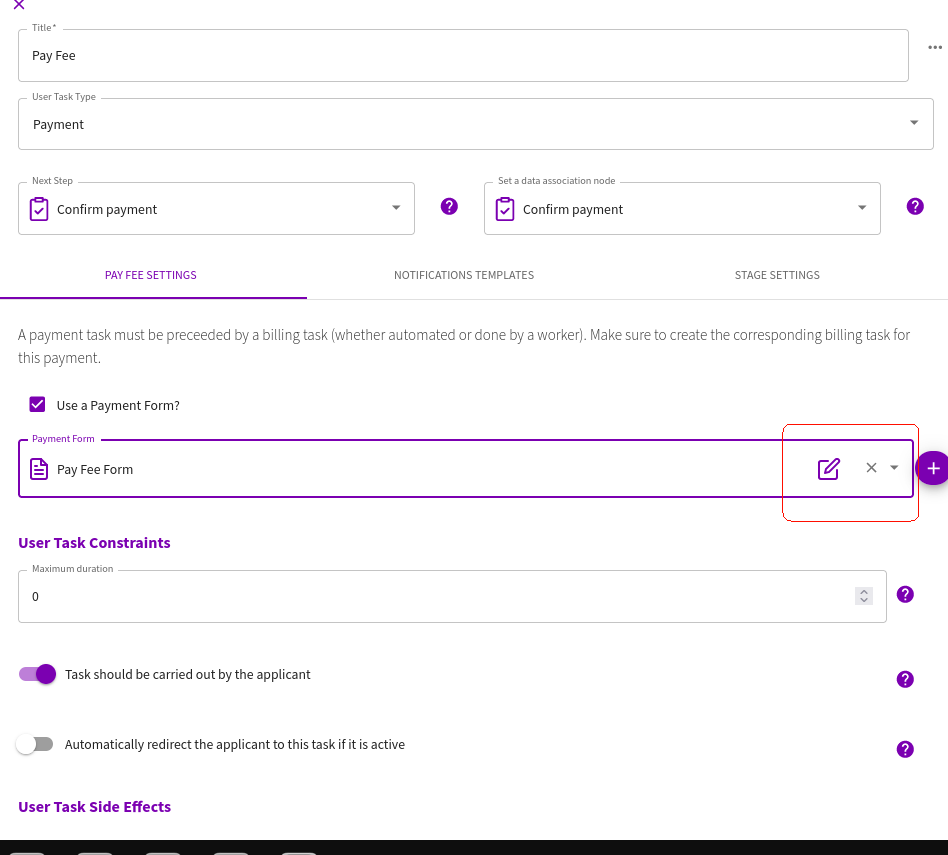
Task: Open help for applicant task toggle
Action: [904, 680]
